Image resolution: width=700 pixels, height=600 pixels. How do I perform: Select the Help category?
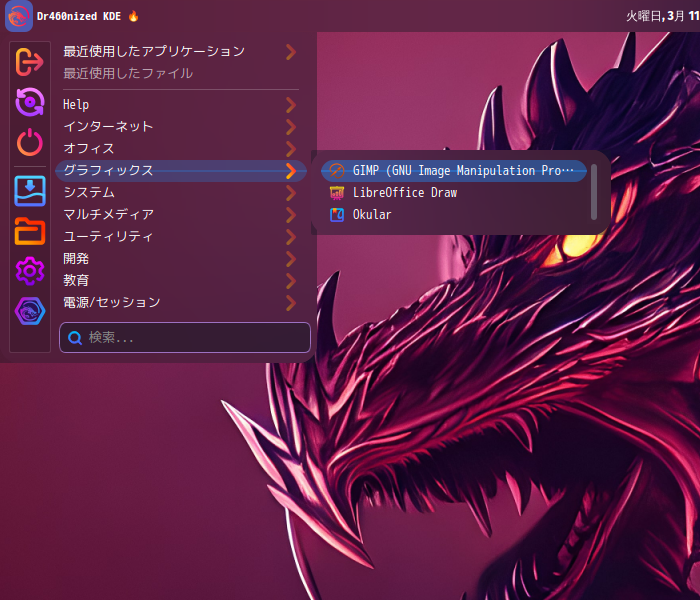pyautogui.click(x=180, y=105)
